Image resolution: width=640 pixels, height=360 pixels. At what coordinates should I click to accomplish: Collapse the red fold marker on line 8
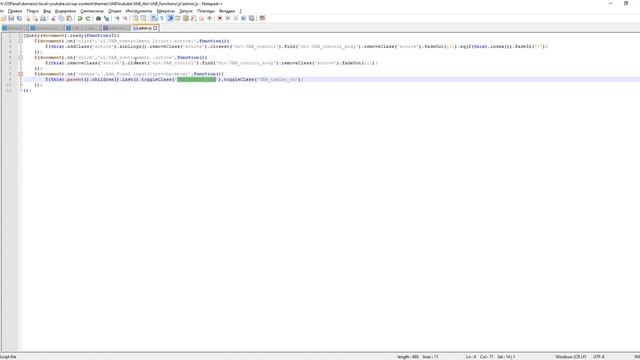point(20,74)
